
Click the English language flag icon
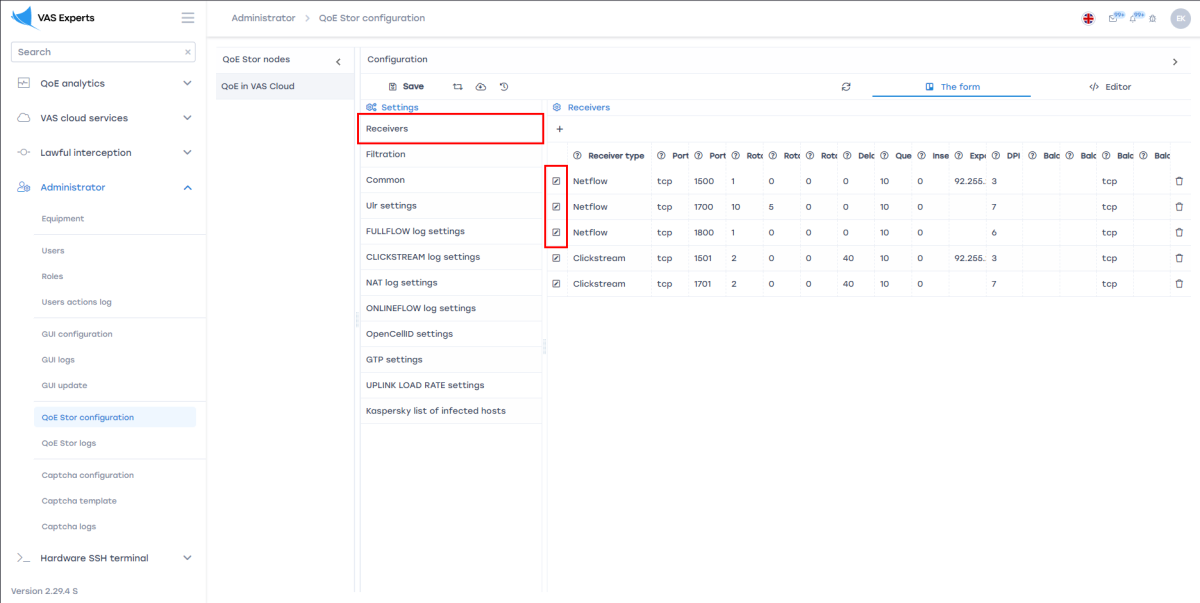(1088, 18)
